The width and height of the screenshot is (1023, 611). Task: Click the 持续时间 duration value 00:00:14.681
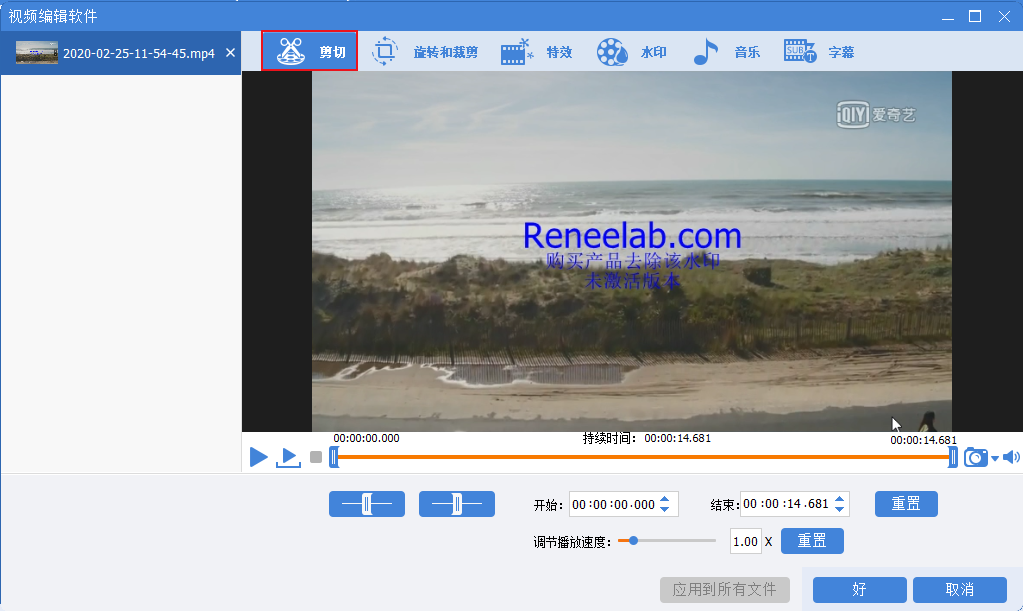[x=677, y=438]
